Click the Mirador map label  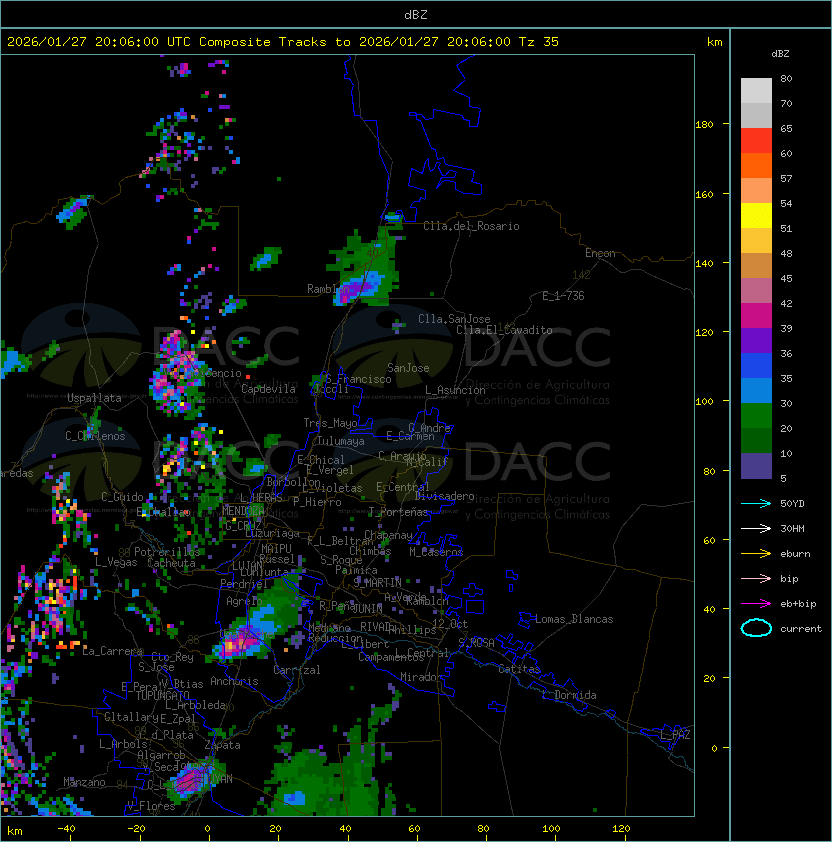(x=421, y=677)
